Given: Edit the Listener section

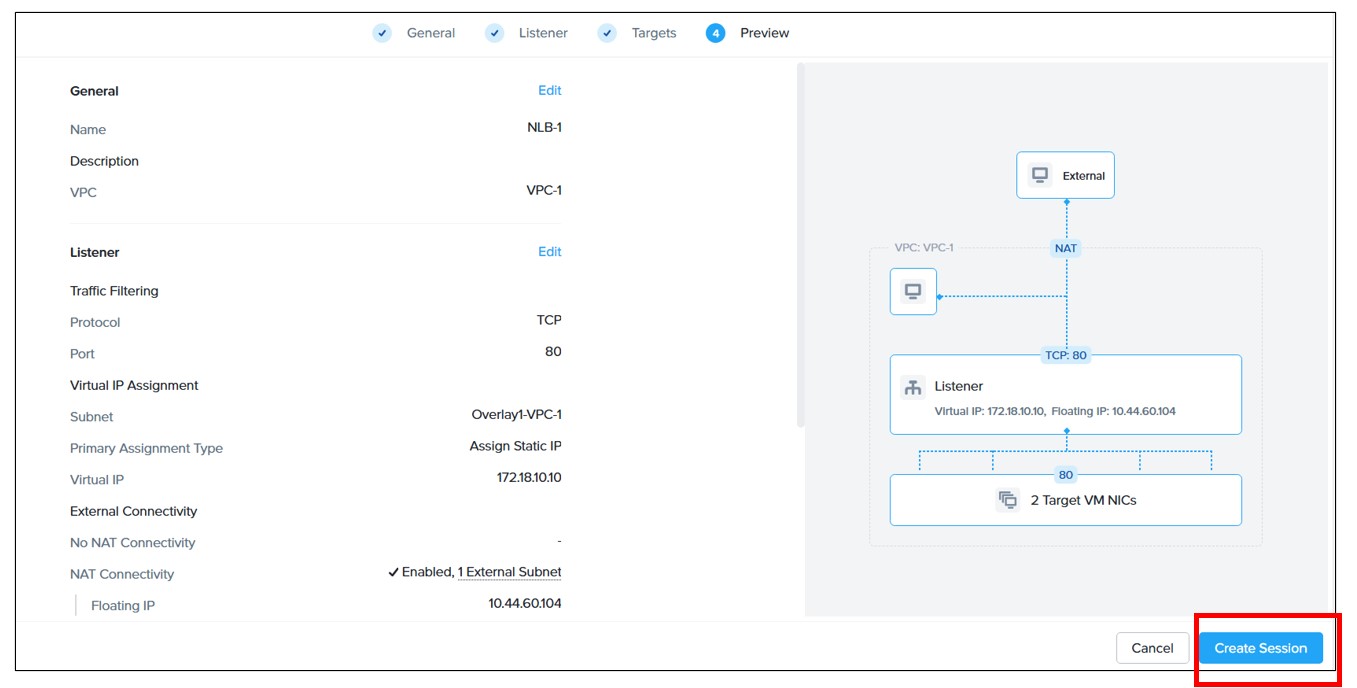Looking at the screenshot, I should point(549,252).
